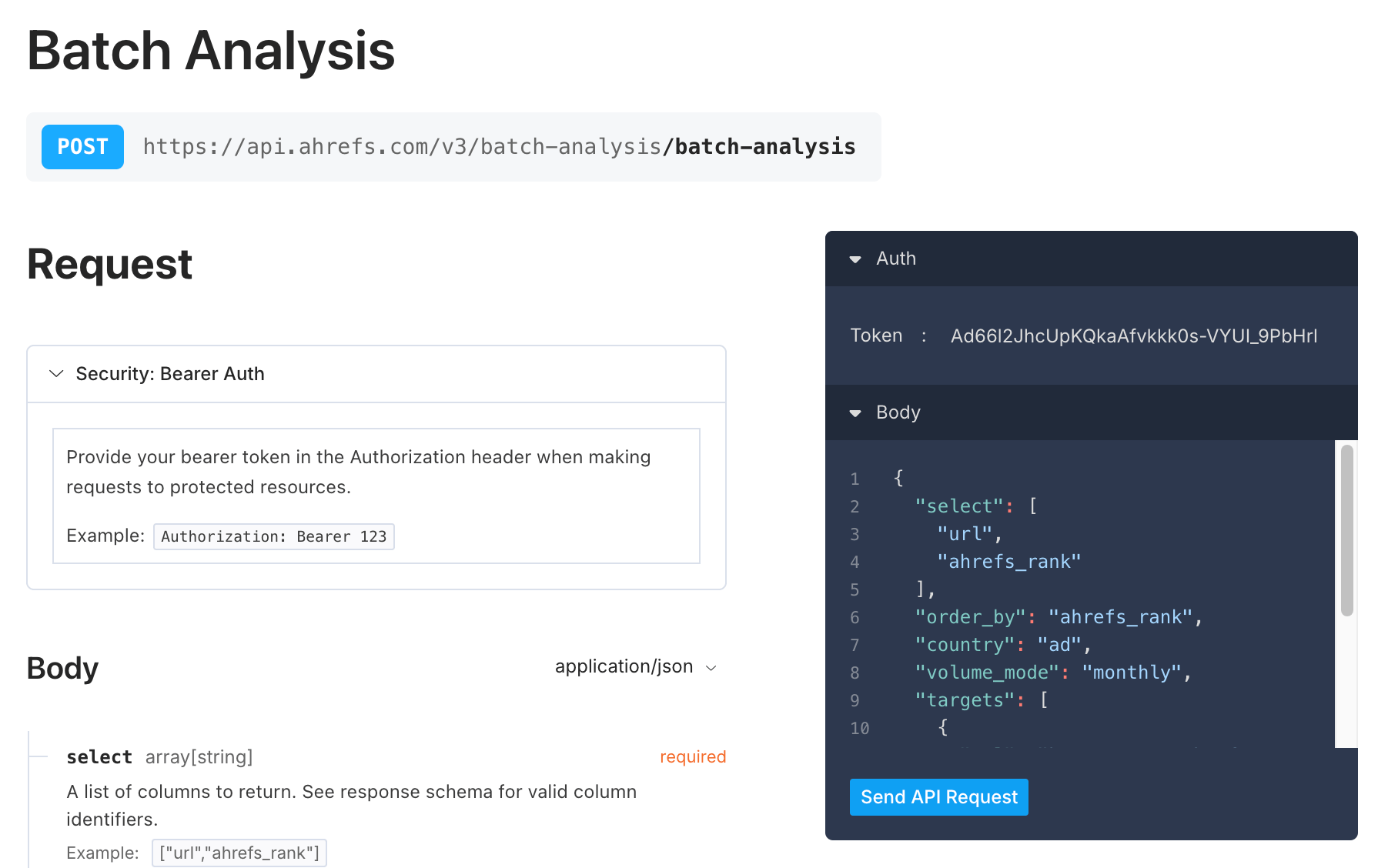Click the Token input field
This screenshot has height=868, width=1378.
(1133, 336)
